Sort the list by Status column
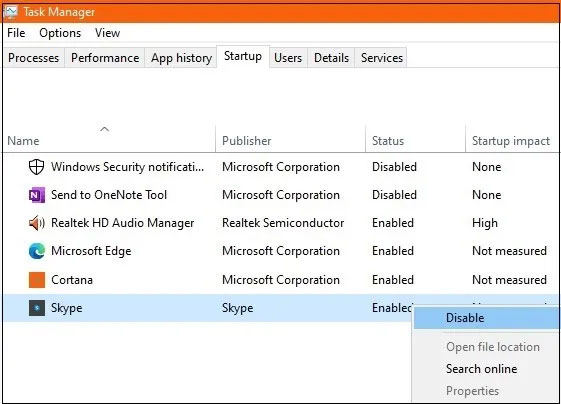The height and width of the screenshot is (404, 561). (x=388, y=141)
